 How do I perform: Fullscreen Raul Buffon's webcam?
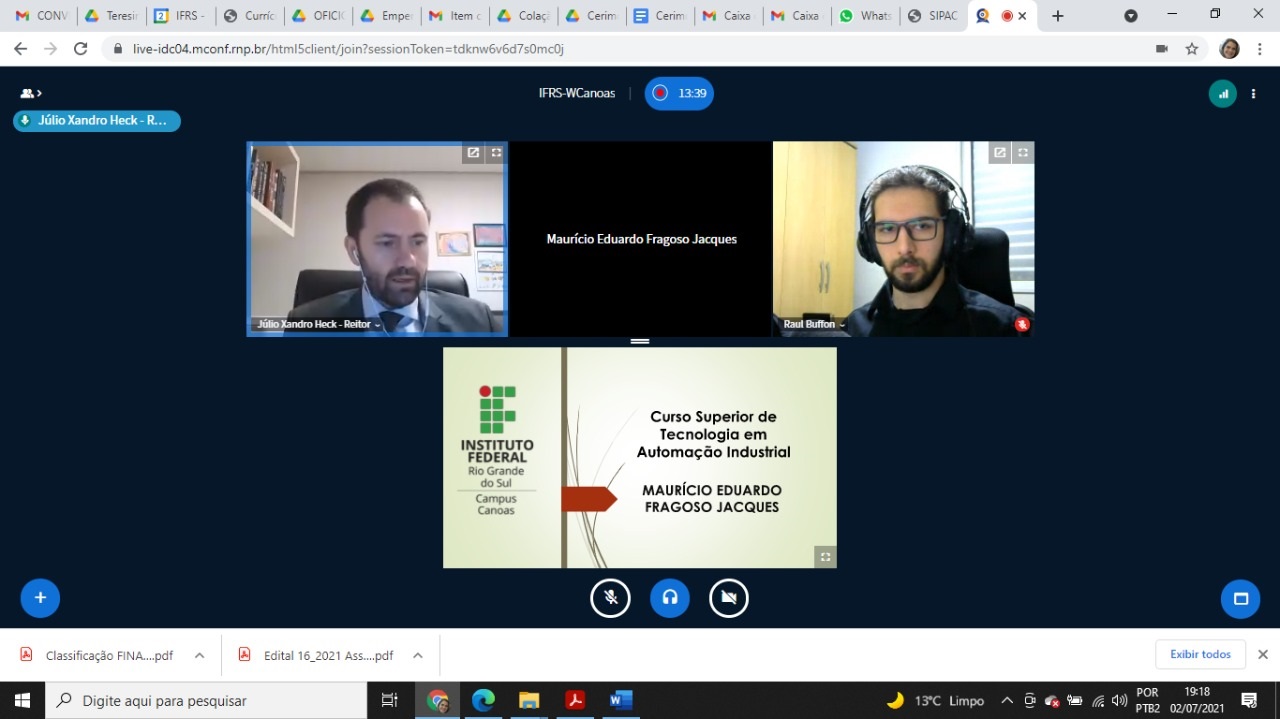[x=1022, y=153]
